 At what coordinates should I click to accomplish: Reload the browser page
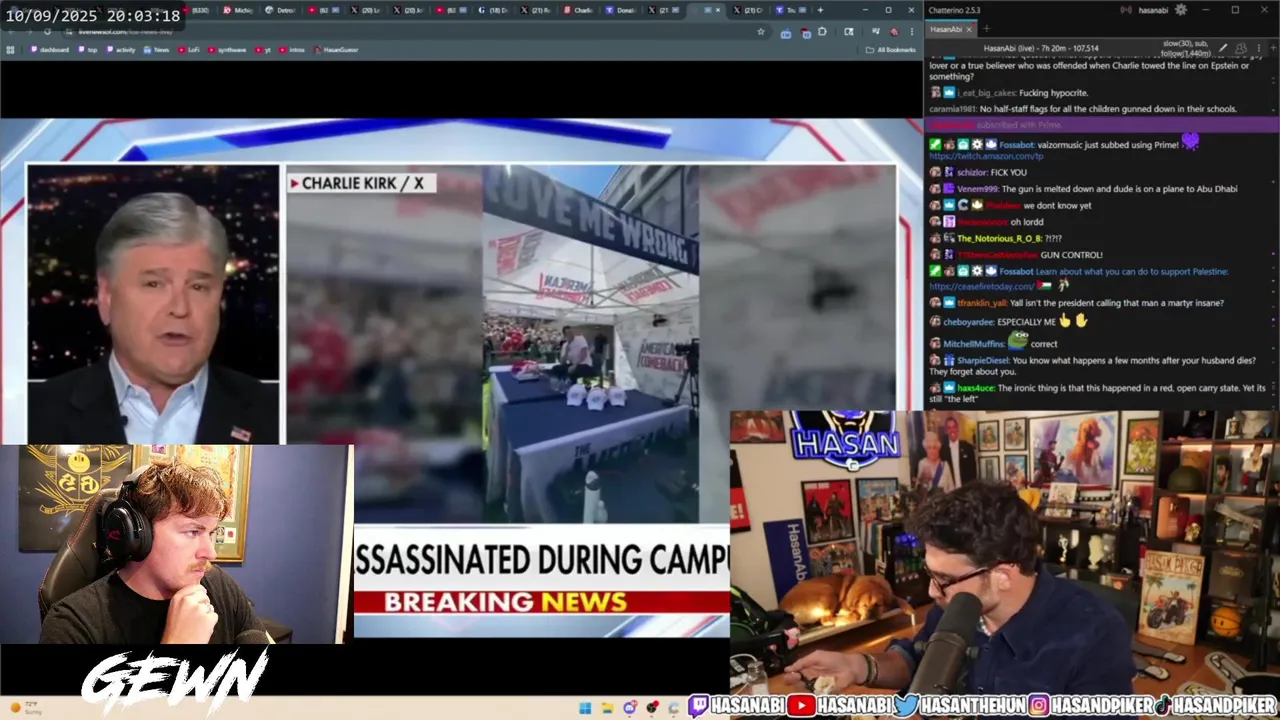tap(46, 31)
